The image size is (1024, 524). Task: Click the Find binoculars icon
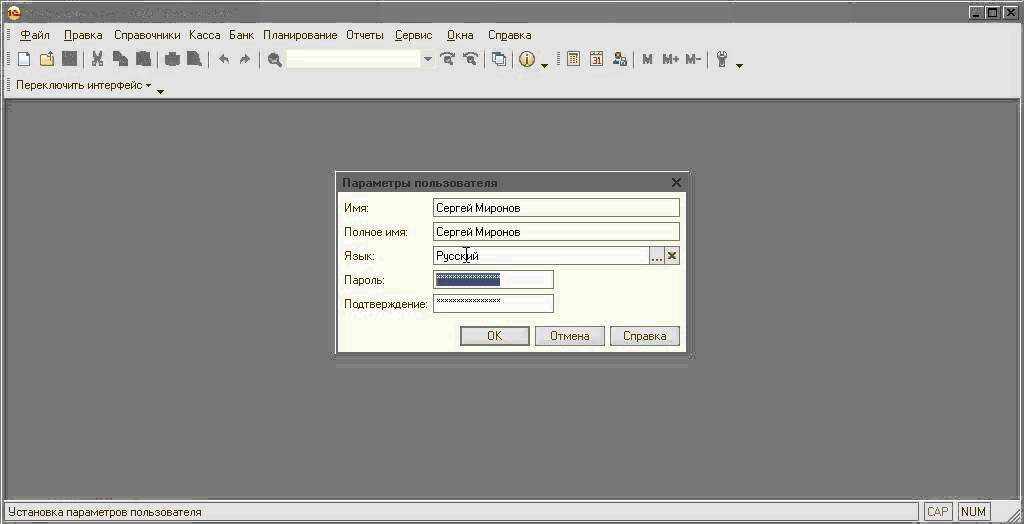coord(275,59)
